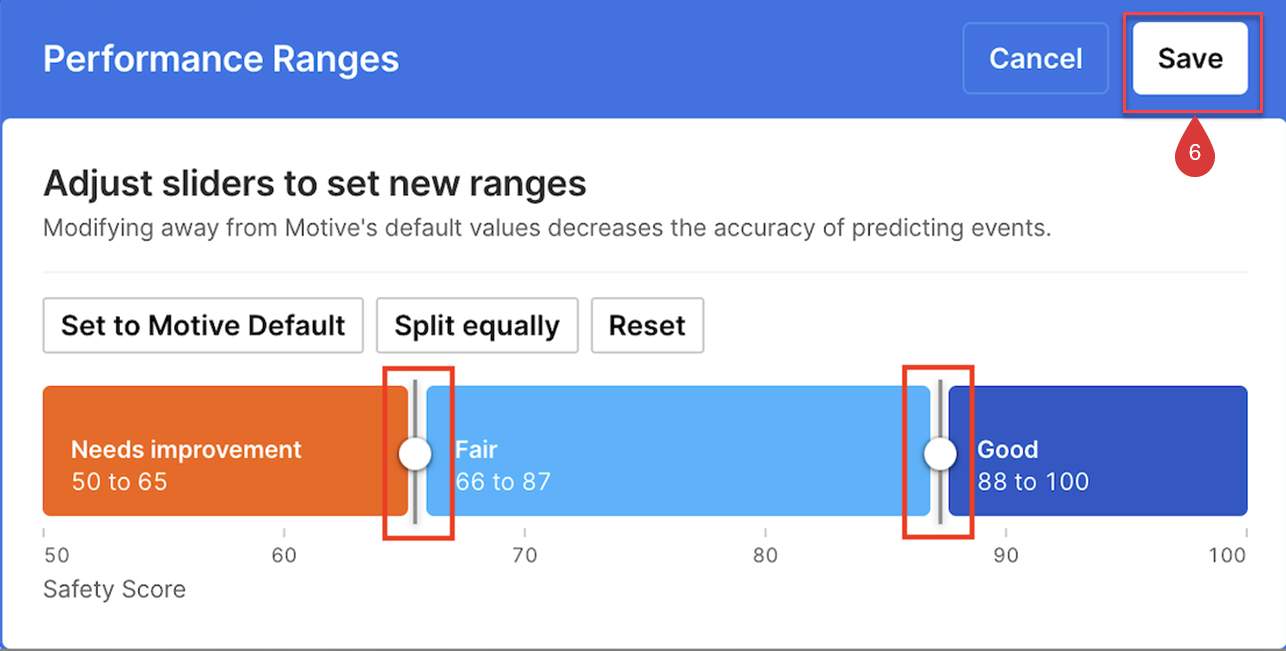Viewport: 1286px width, 651px height.
Task: Click slider handle between Needs improvement and Fair
Action: 415,454
